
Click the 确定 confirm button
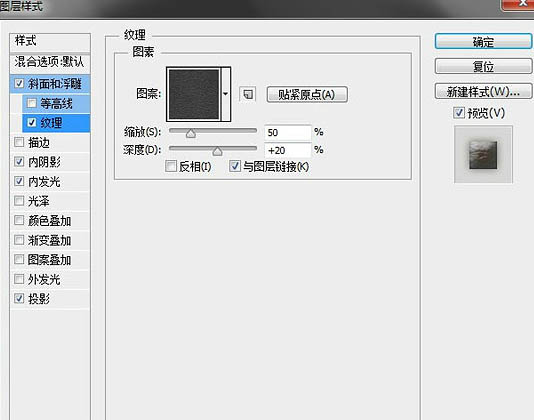(x=483, y=42)
